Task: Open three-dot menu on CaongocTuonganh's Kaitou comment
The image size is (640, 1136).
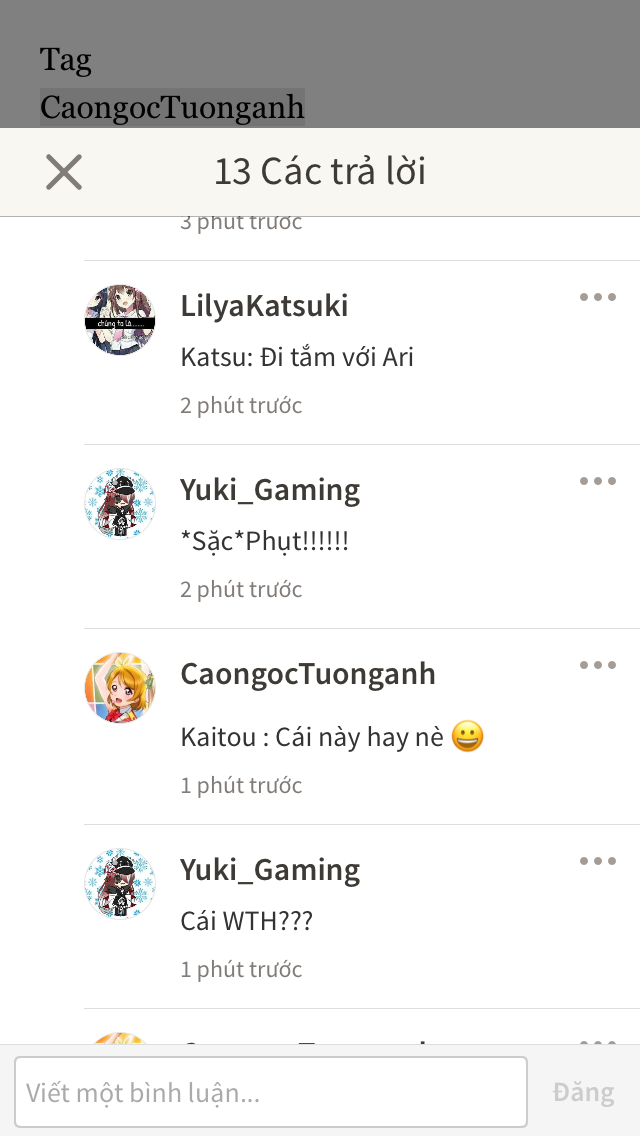Action: [597, 664]
